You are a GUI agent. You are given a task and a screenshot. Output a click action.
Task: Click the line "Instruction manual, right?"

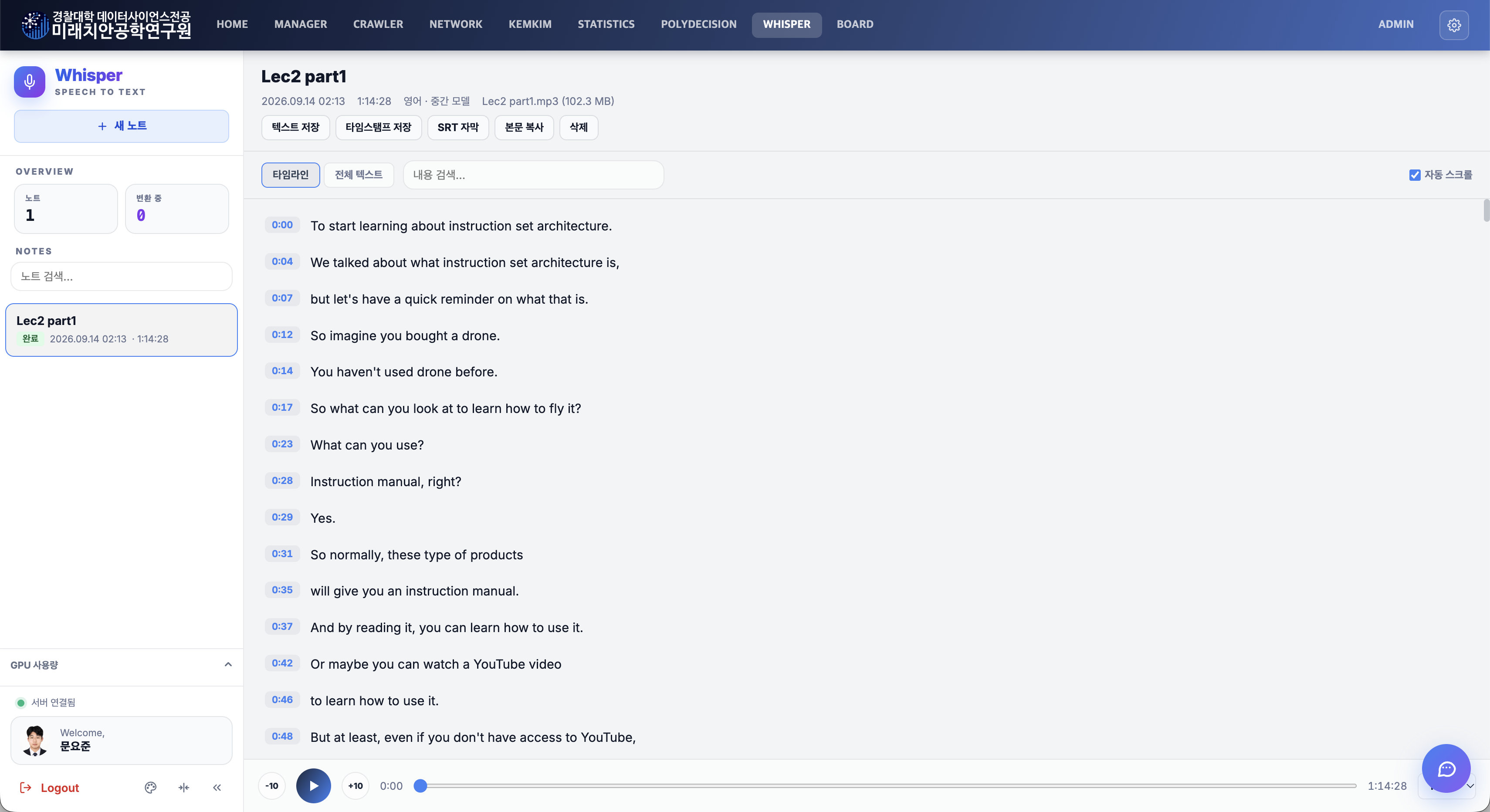[x=386, y=481]
